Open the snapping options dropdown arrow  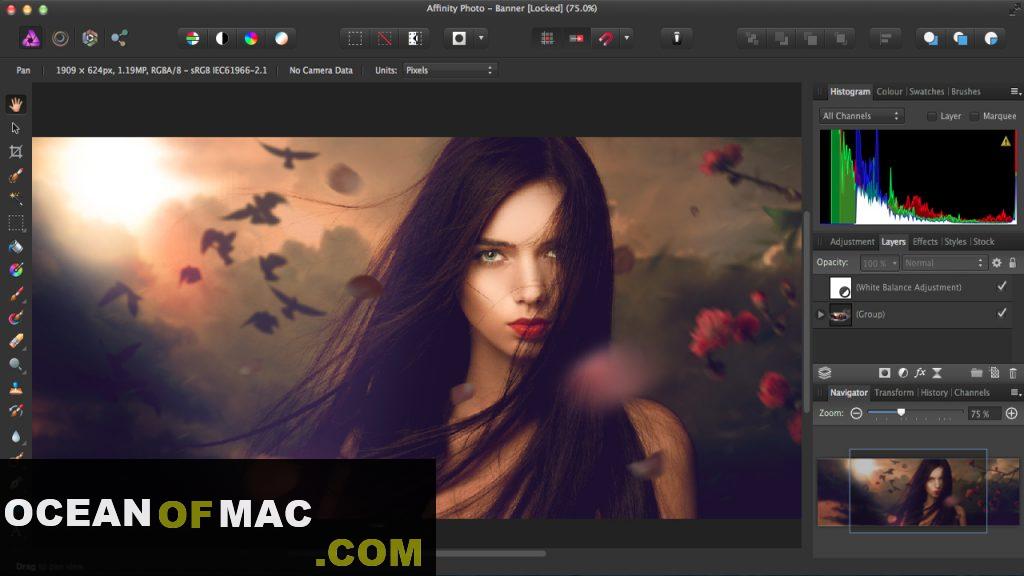point(627,38)
